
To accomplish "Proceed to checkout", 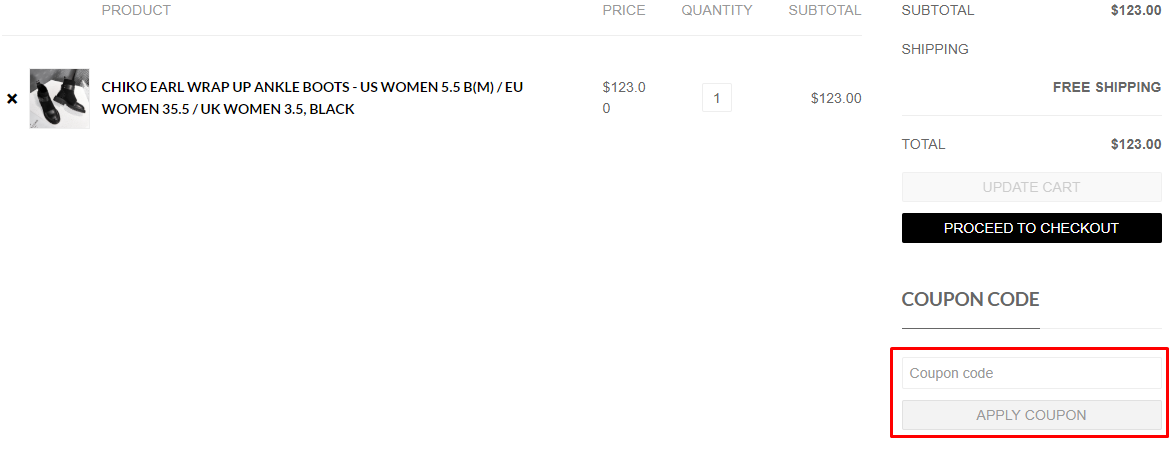I will (x=1031, y=228).
